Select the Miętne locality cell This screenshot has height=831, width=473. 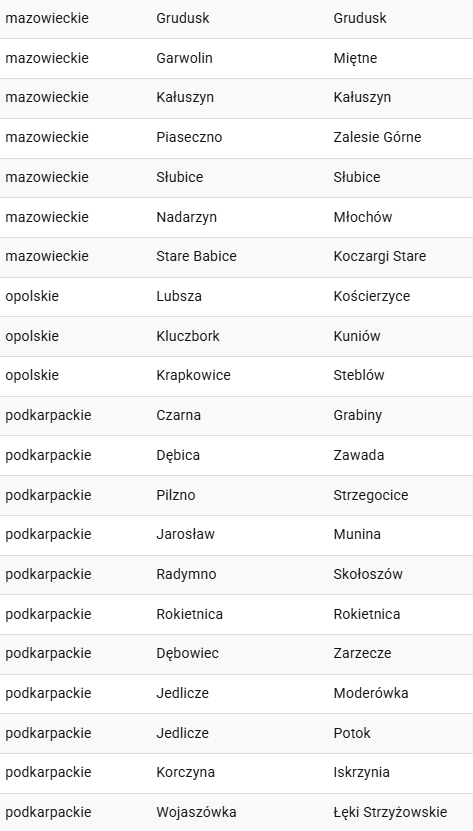(x=355, y=58)
